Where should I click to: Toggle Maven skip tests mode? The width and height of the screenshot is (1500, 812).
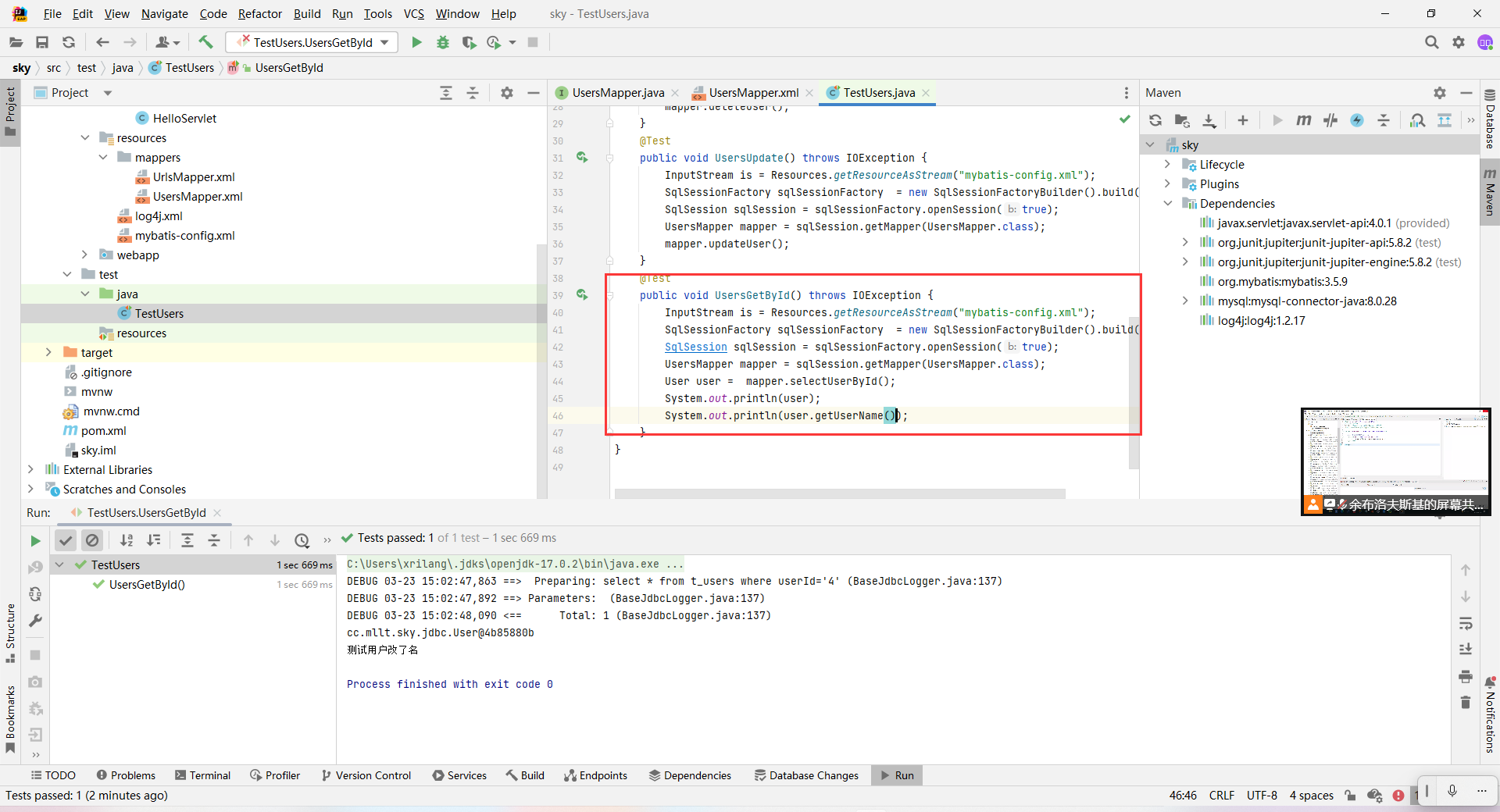click(x=1330, y=120)
